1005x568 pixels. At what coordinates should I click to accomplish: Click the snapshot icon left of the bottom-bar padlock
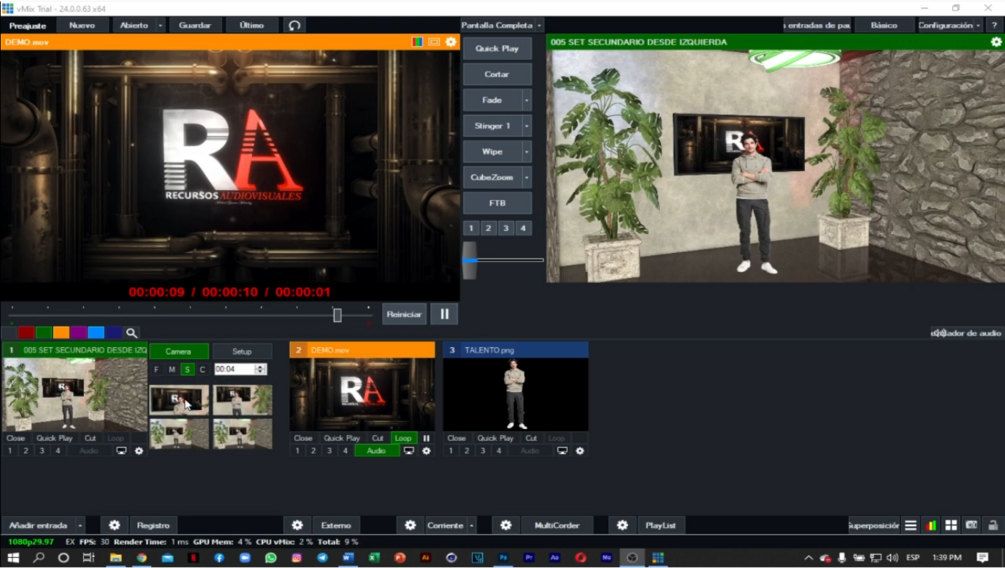pos(972,525)
